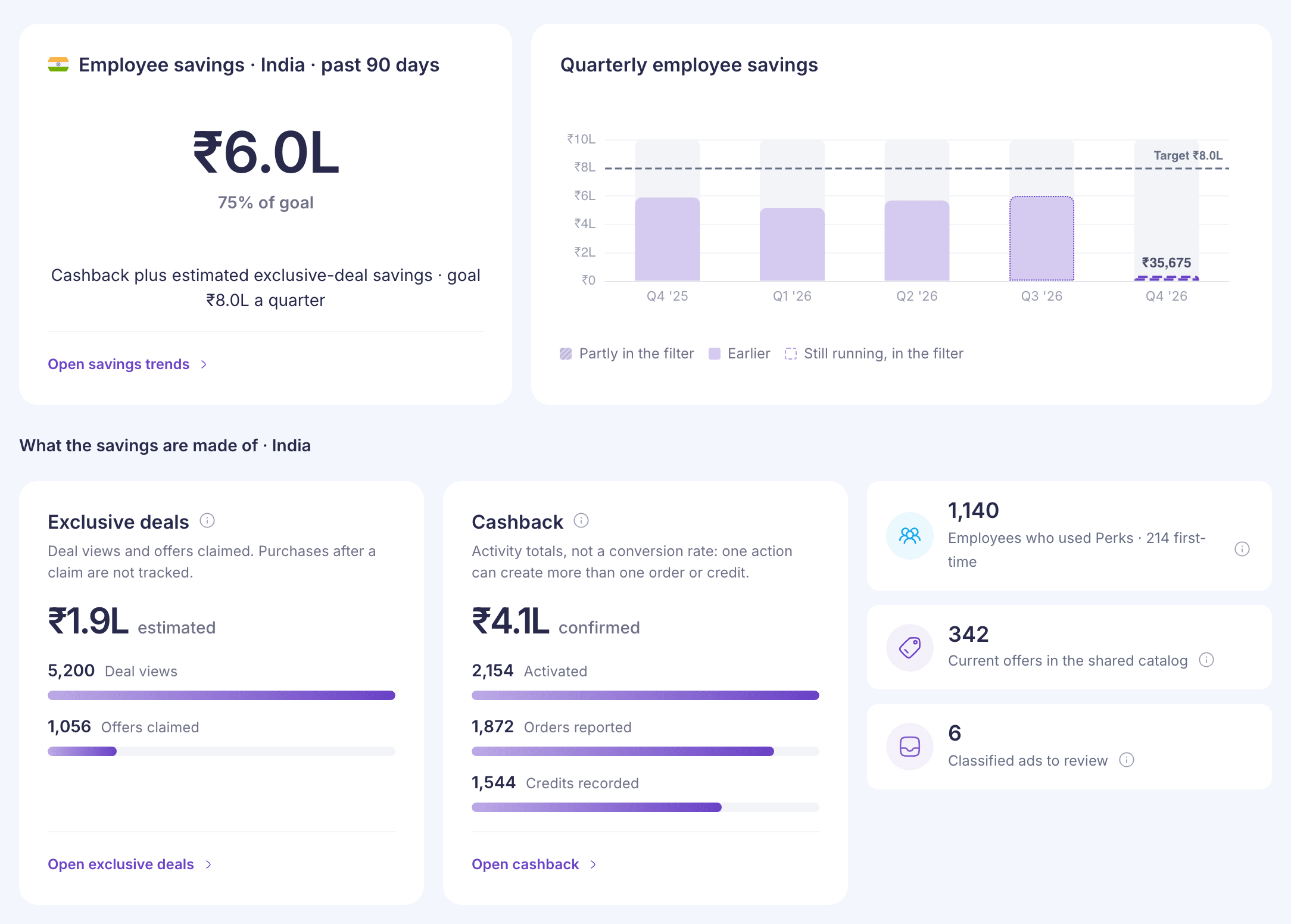Image resolution: width=1291 pixels, height=924 pixels.
Task: Click the Partly in the filter legend swatch
Action: pos(566,354)
